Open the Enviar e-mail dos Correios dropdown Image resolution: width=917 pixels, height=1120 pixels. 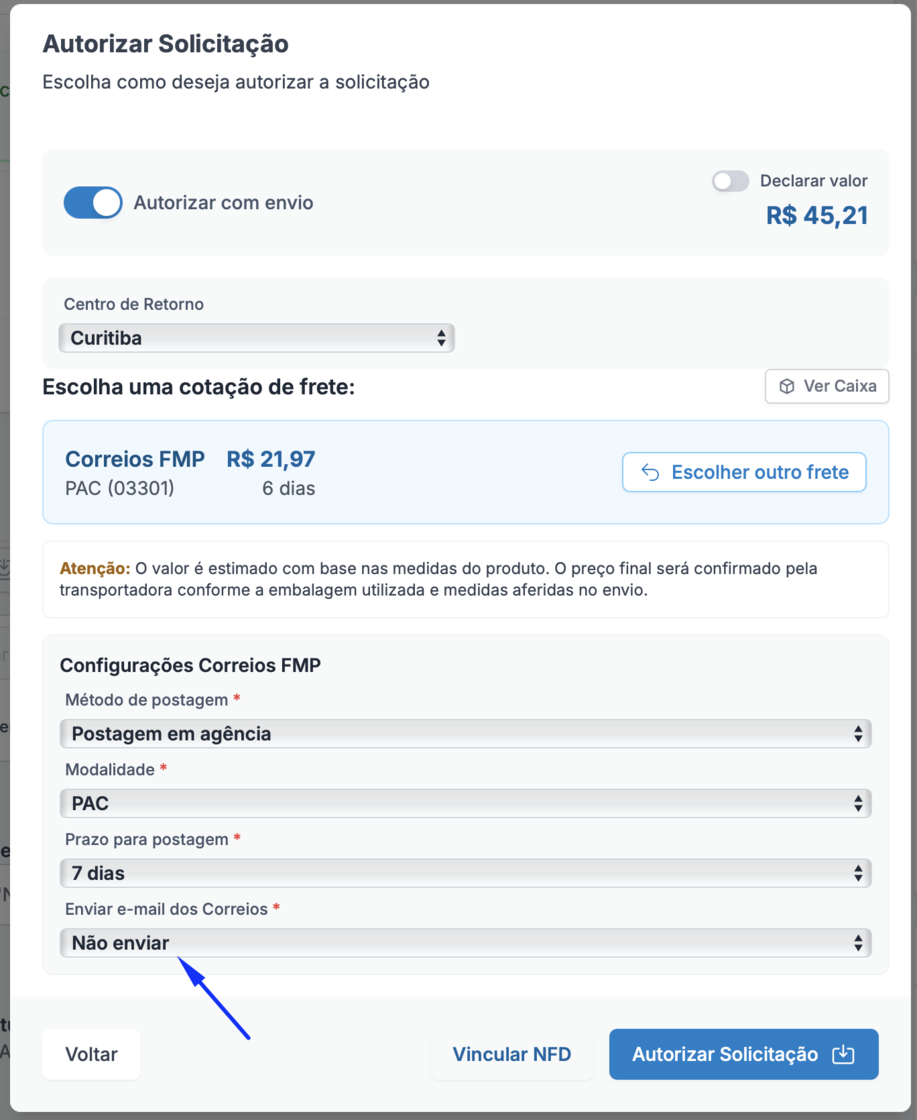pos(465,943)
